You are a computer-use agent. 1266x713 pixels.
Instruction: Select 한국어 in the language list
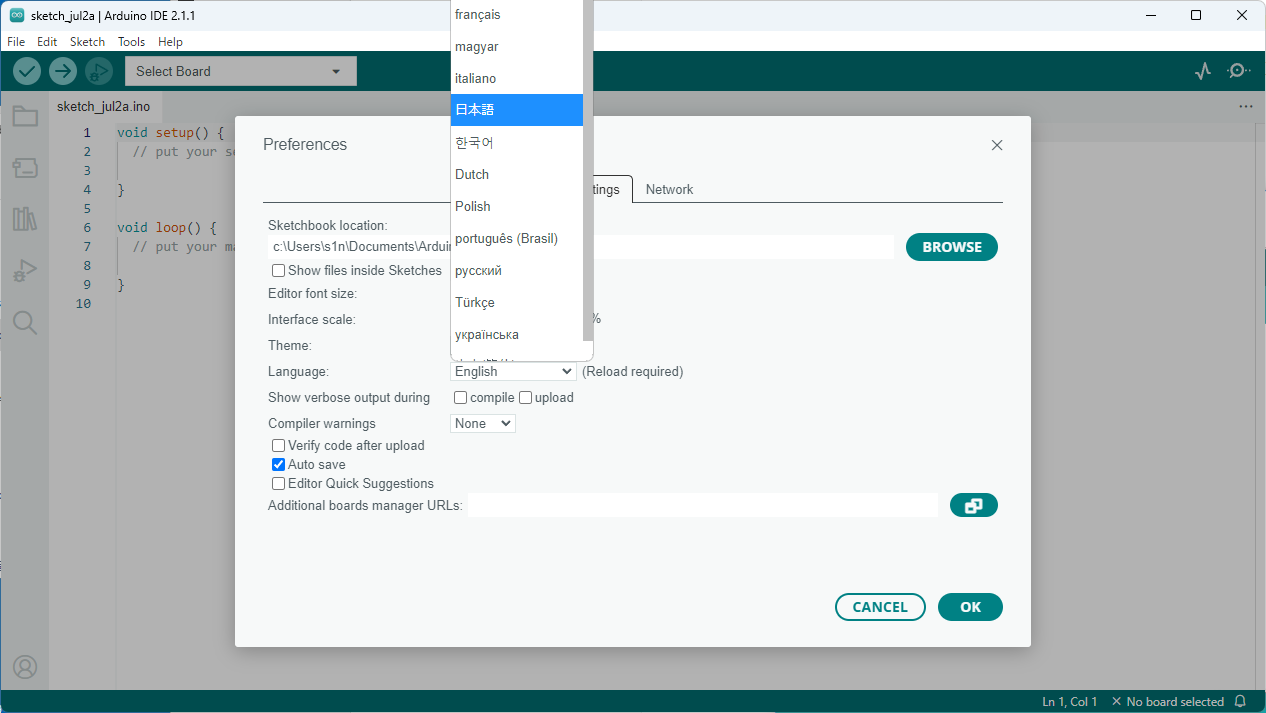click(x=517, y=143)
